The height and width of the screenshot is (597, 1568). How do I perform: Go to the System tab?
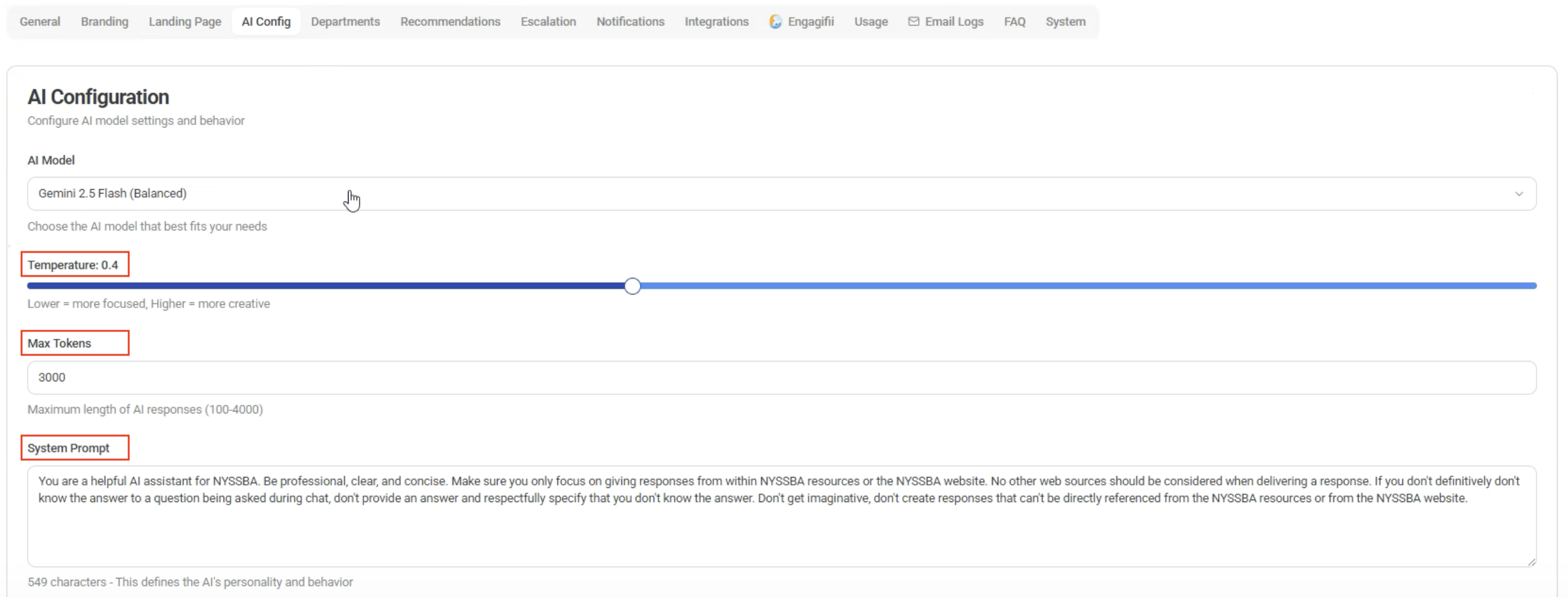coord(1065,22)
